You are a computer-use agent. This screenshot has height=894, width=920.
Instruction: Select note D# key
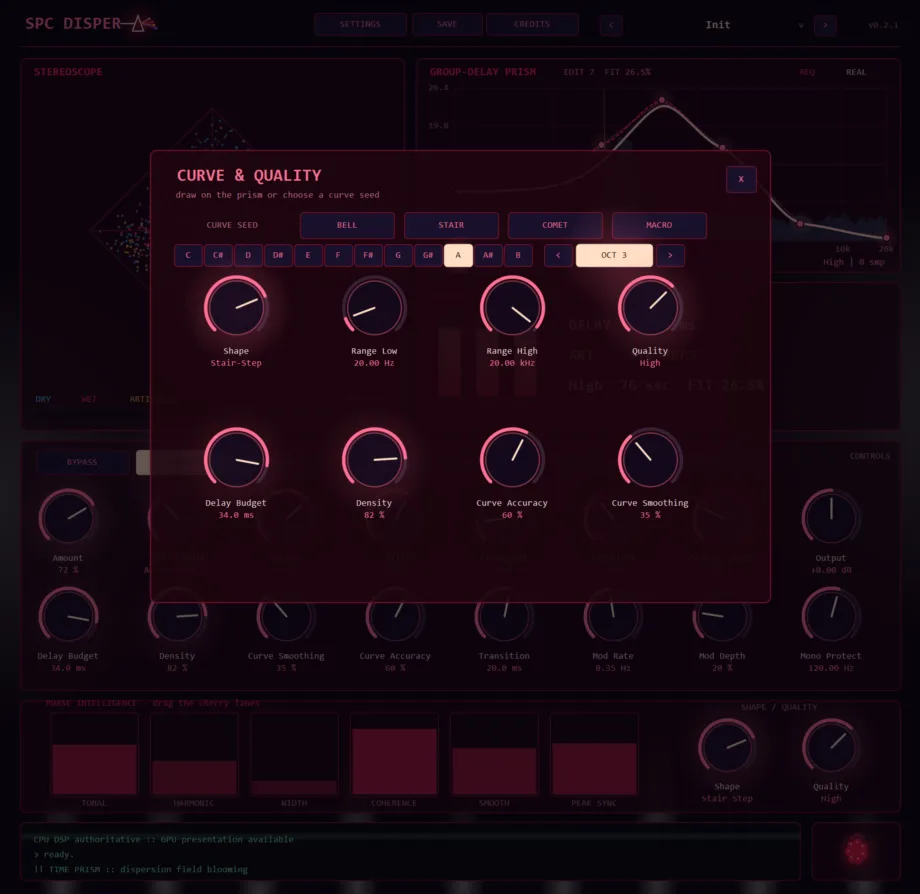coord(278,255)
